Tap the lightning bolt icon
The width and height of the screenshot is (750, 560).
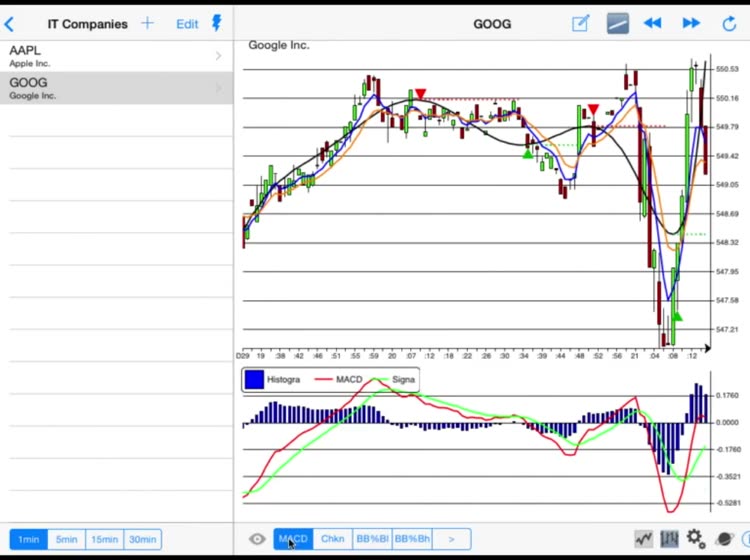[x=217, y=22]
